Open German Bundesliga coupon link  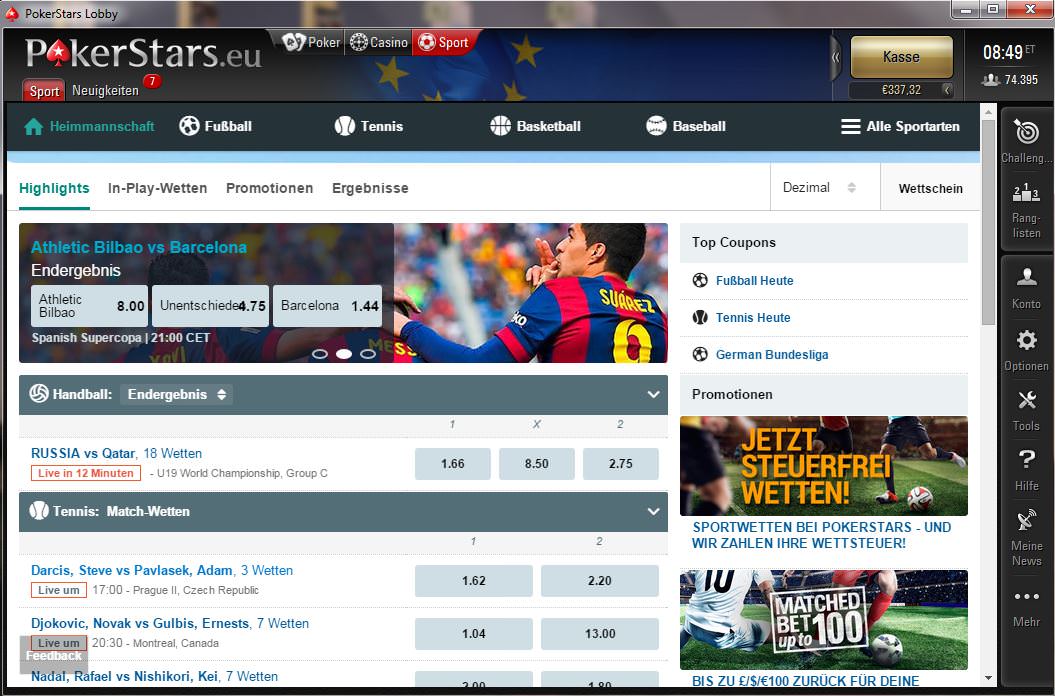click(x=771, y=354)
